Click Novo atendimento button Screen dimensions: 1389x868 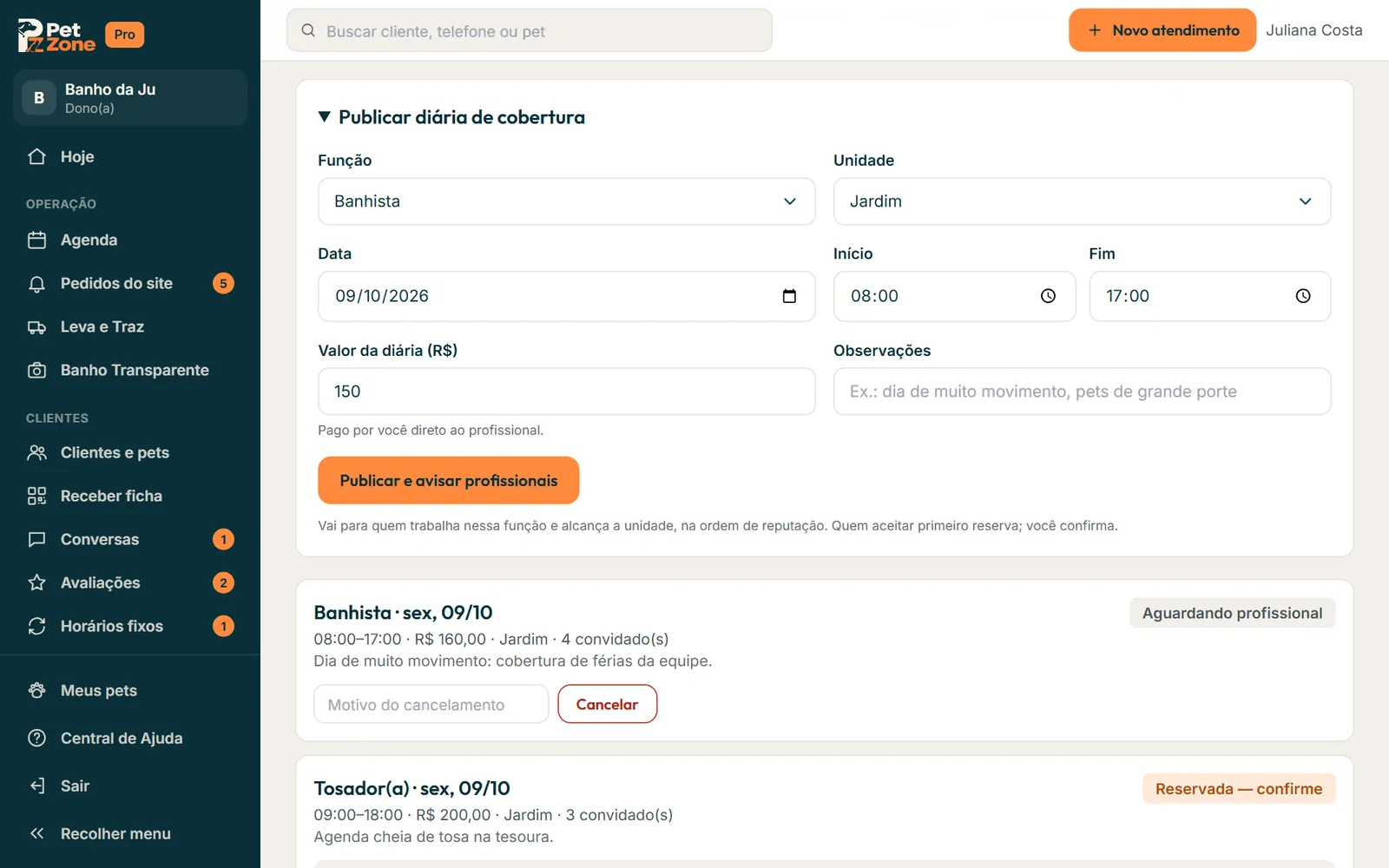click(x=1162, y=30)
